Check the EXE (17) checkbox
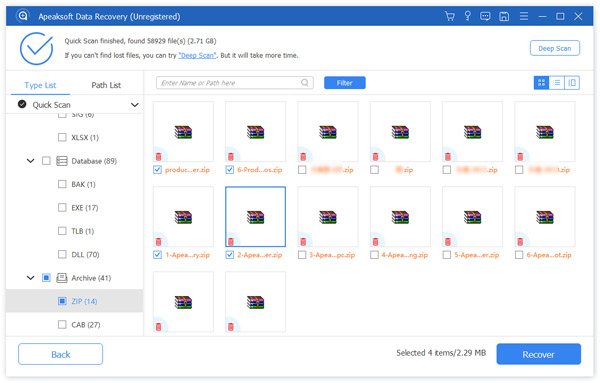The height and width of the screenshot is (383, 600). 62,207
